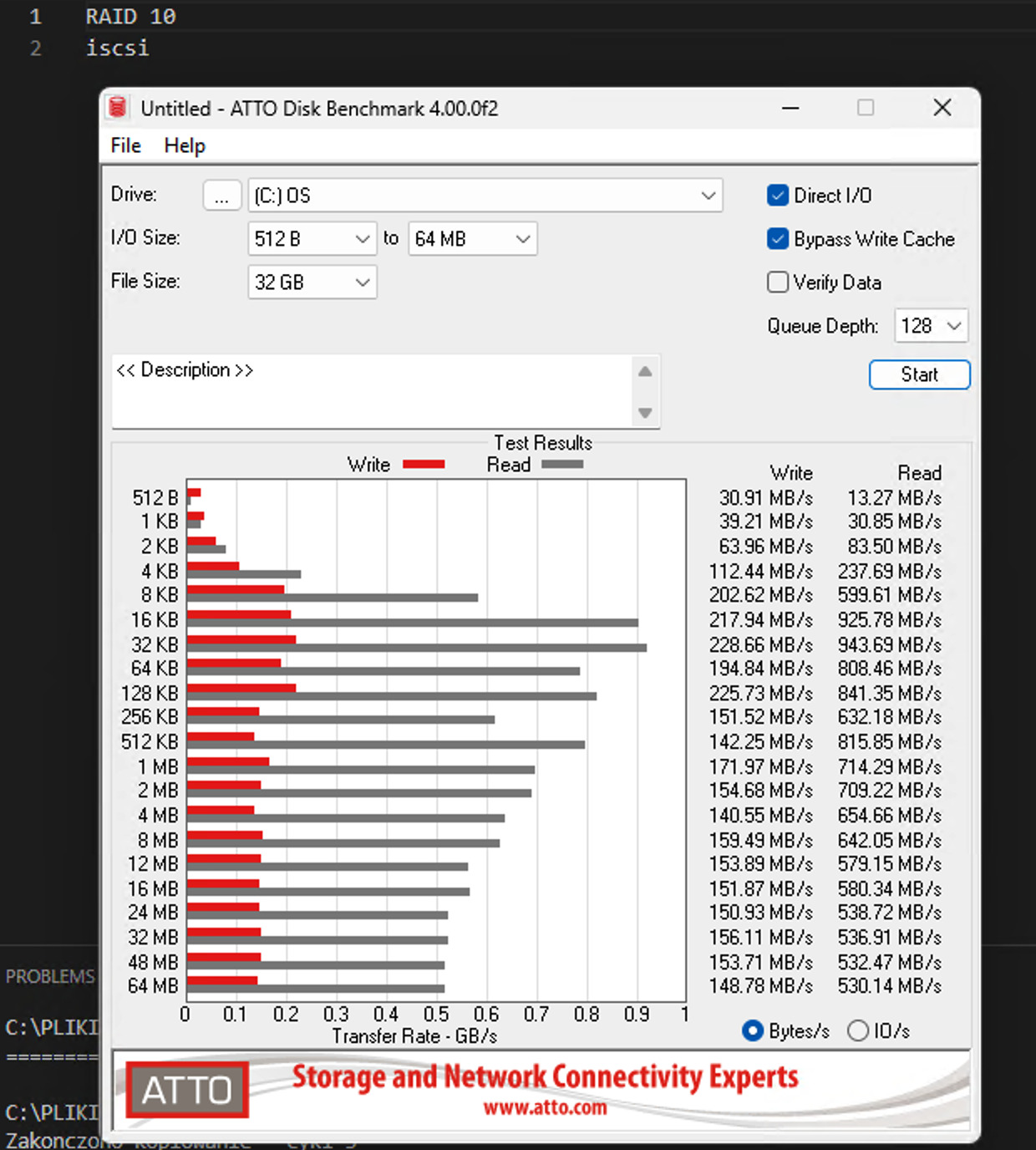Click the 943.69 MB/s read value
Viewport: 1036px width, 1150px height.
(890, 645)
